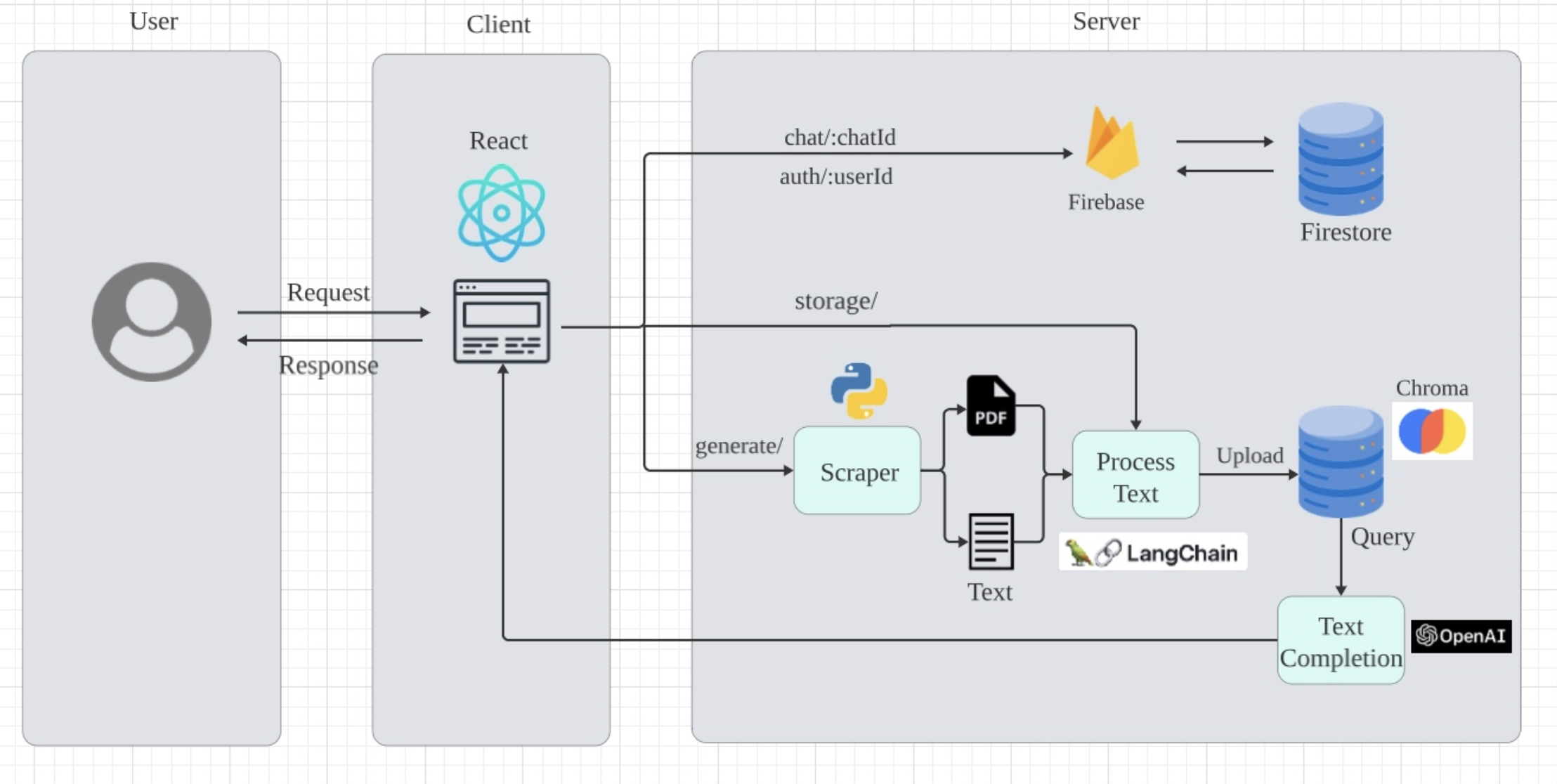1557x784 pixels.
Task: Click the black PDF file icon
Action: click(x=991, y=405)
